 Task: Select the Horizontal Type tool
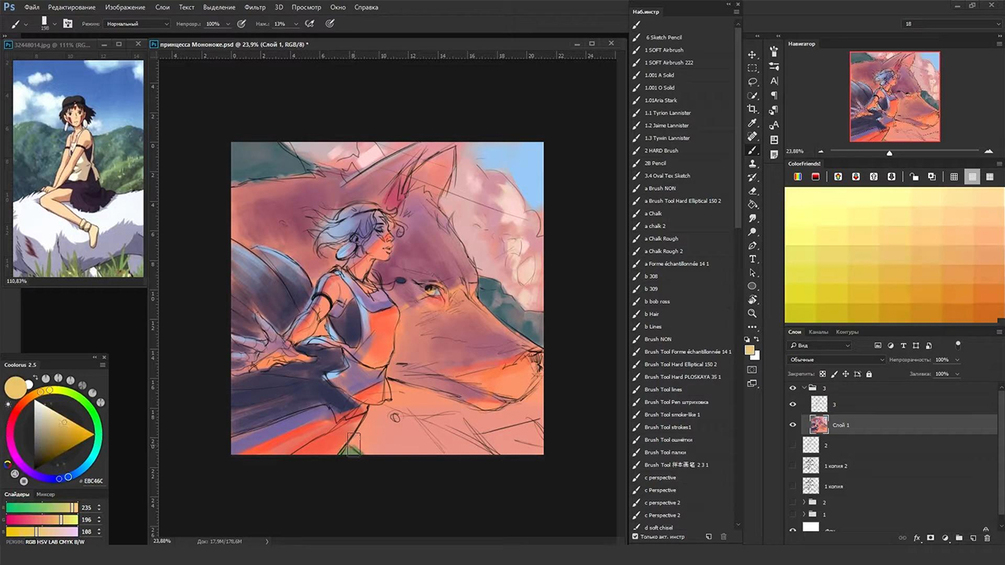tap(752, 259)
